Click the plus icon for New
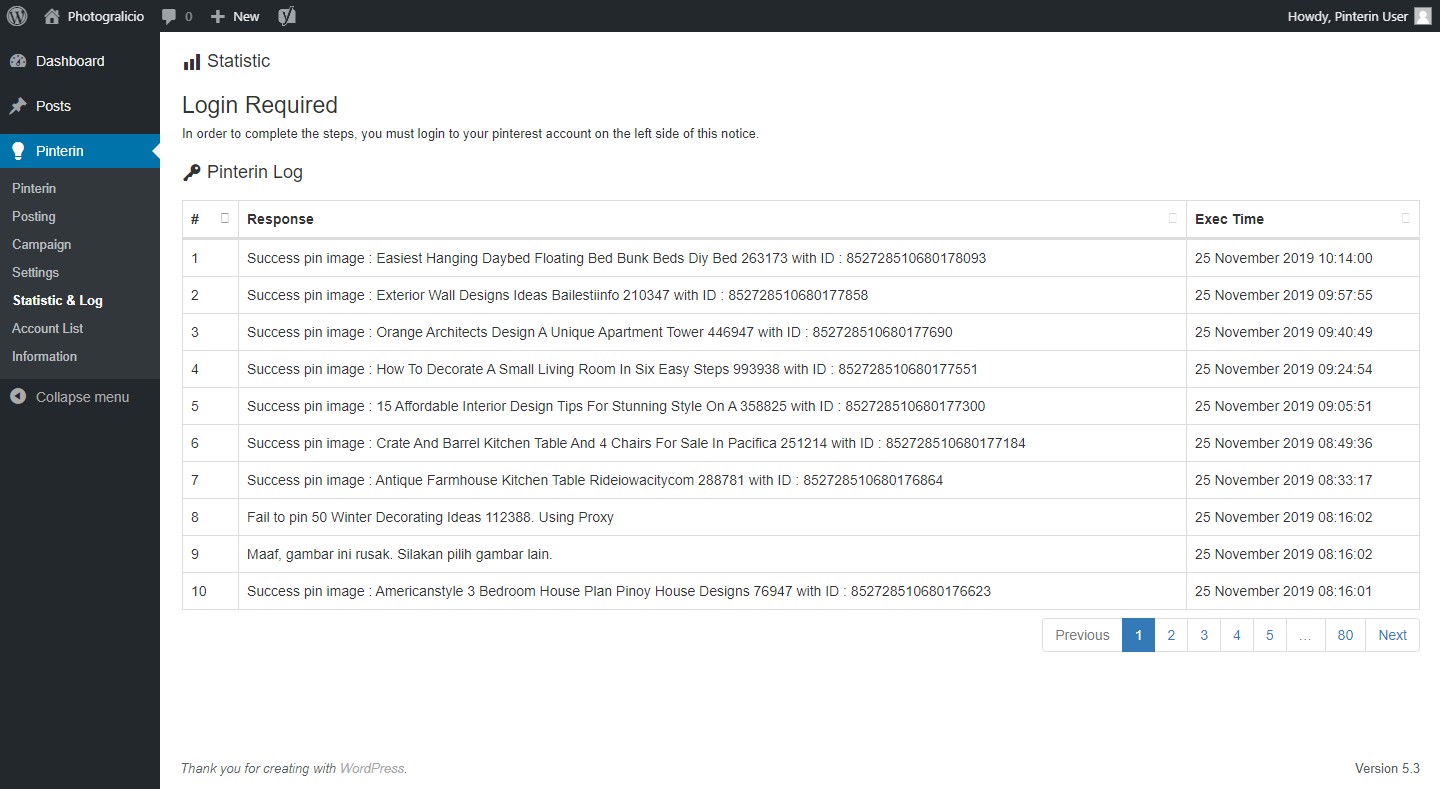The width and height of the screenshot is (1440, 789). [218, 17]
